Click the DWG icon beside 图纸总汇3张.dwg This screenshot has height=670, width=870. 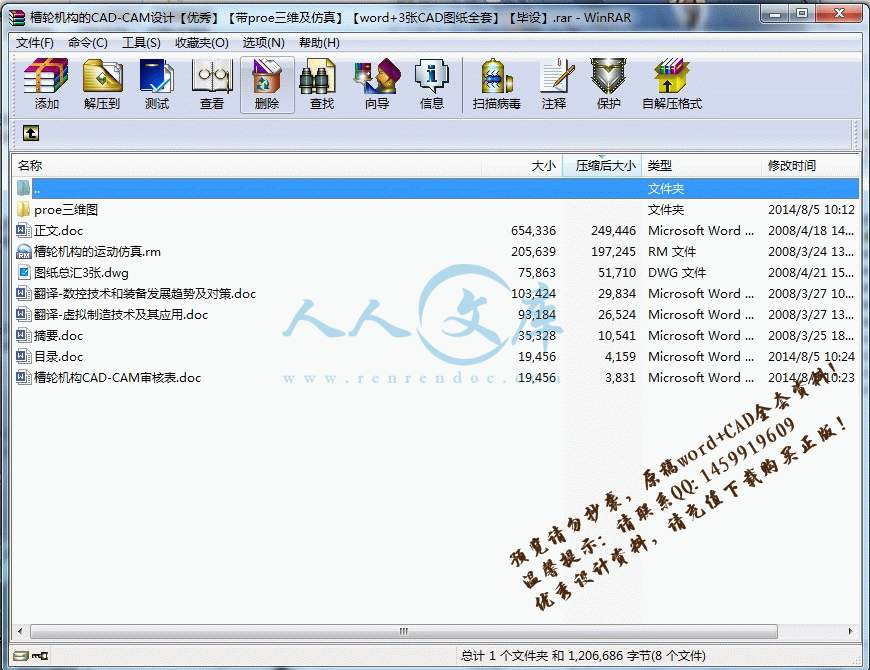[x=23, y=272]
